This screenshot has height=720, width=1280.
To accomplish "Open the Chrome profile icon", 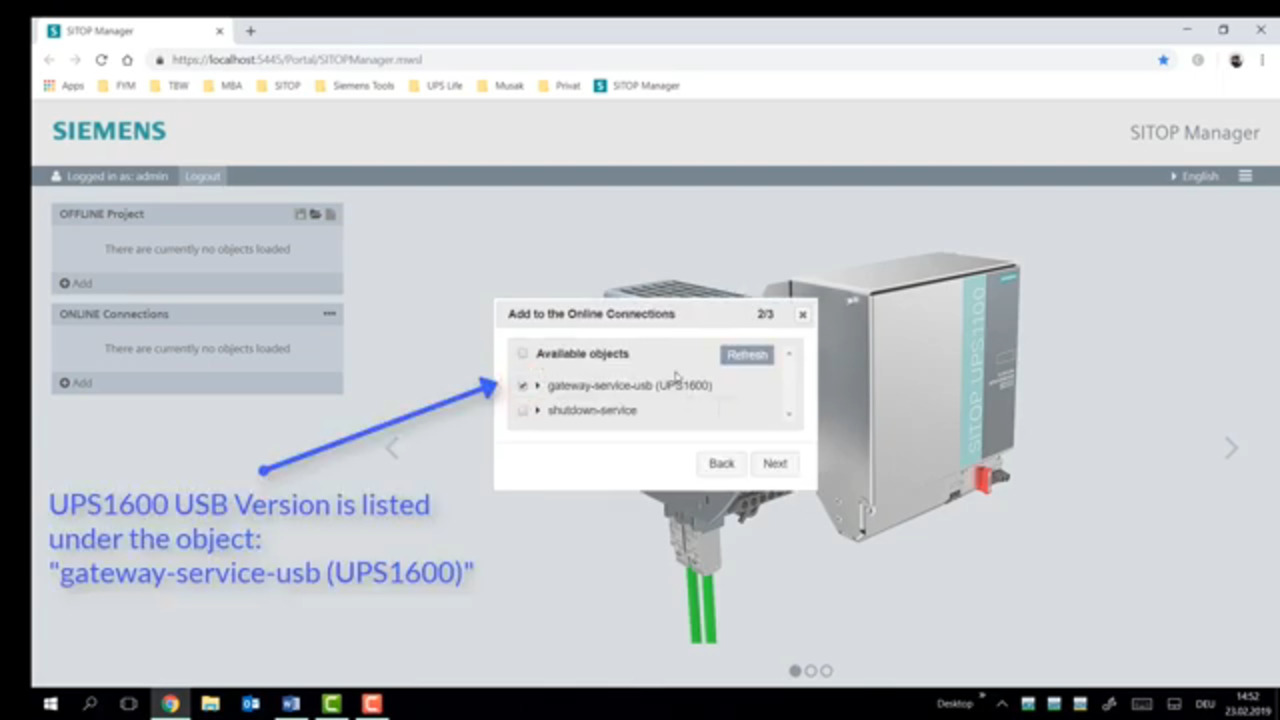I will [1236, 60].
